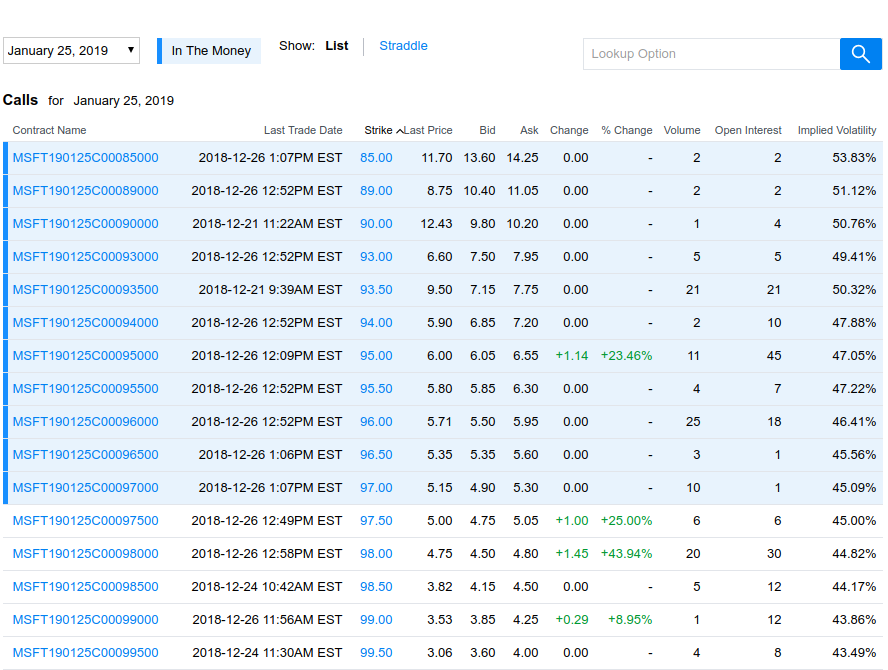Open contract MSFT190125C00099500
This screenshot has height=670, width=888.
coord(86,652)
